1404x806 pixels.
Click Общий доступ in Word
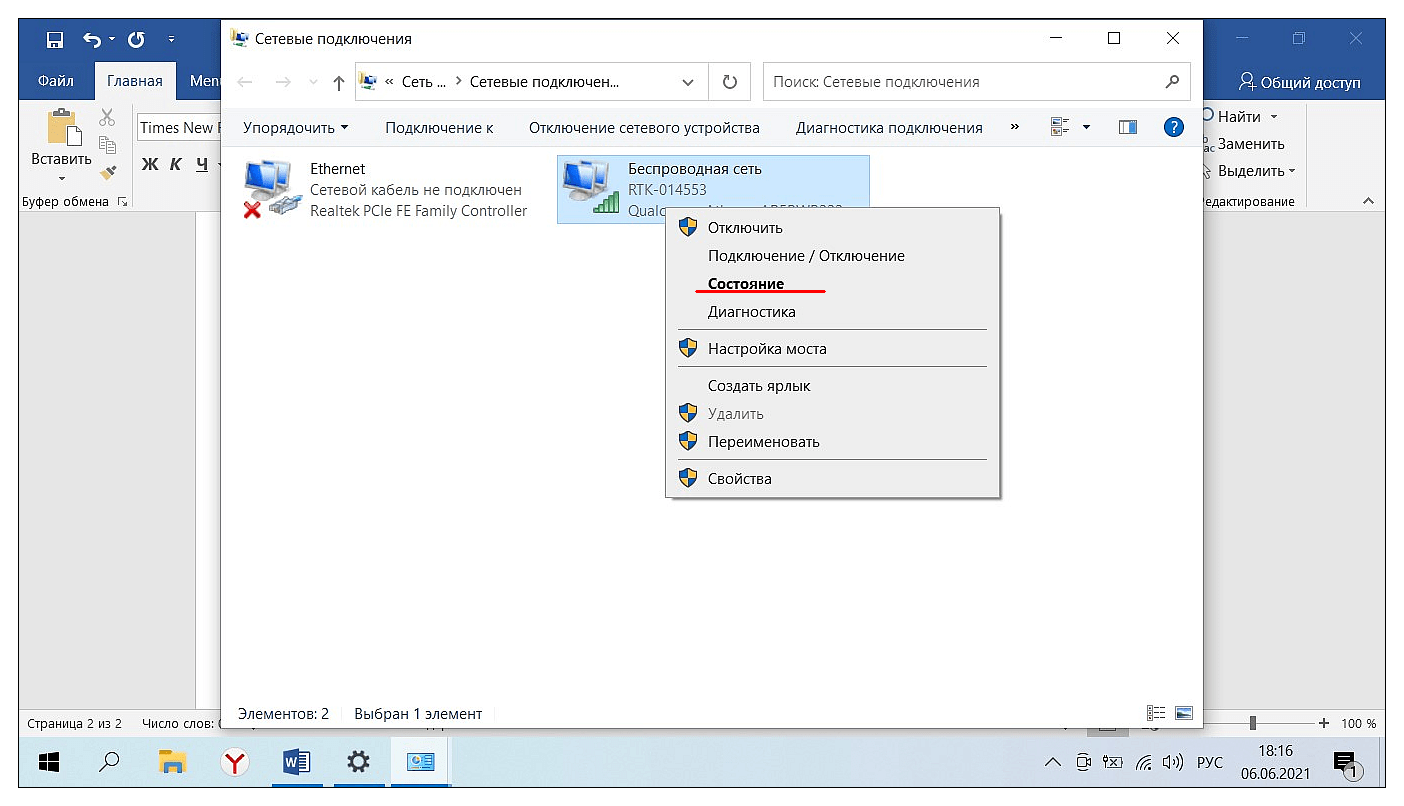(x=1299, y=82)
